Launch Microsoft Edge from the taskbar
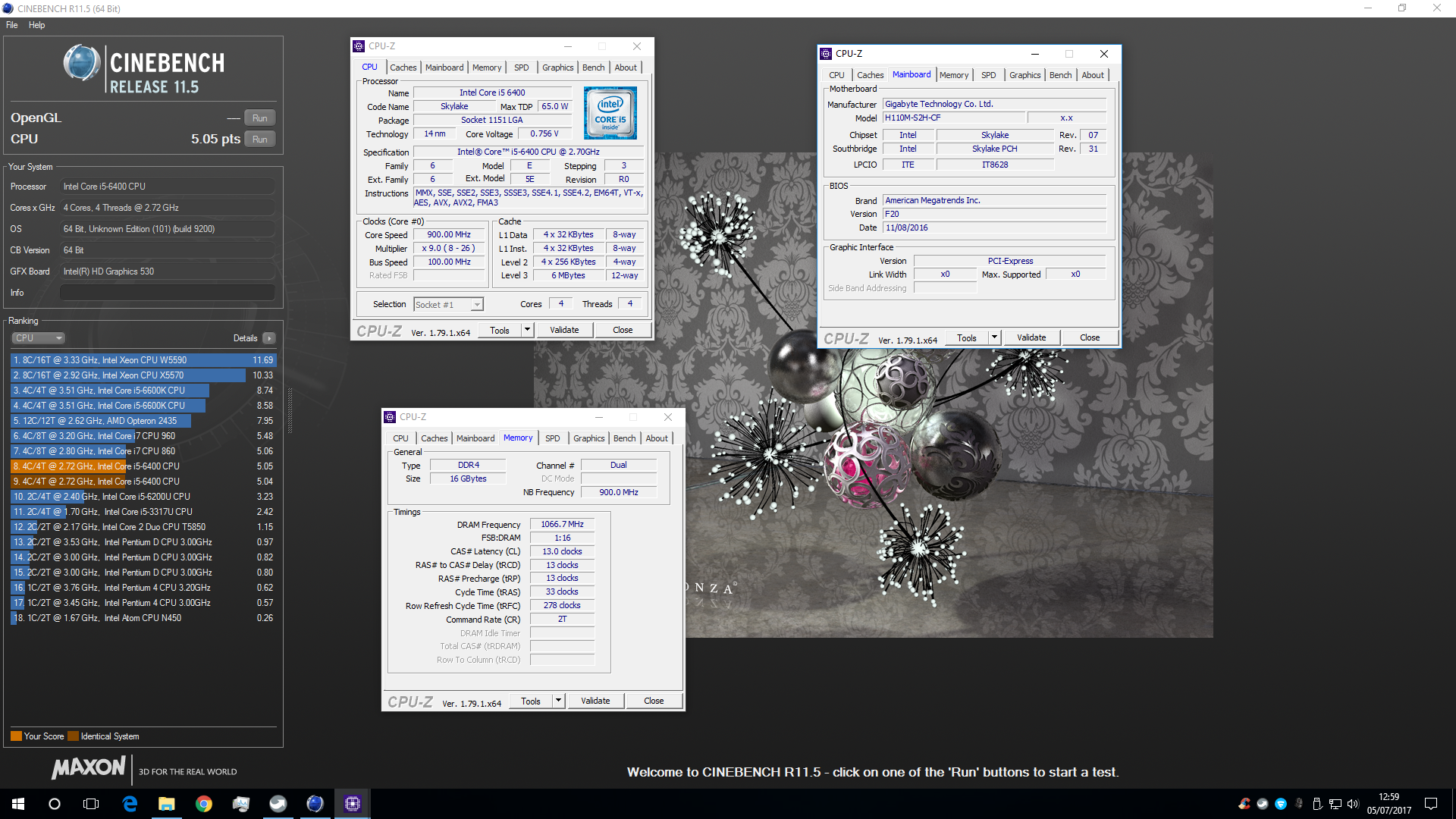Viewport: 1456px width, 819px height. click(130, 804)
